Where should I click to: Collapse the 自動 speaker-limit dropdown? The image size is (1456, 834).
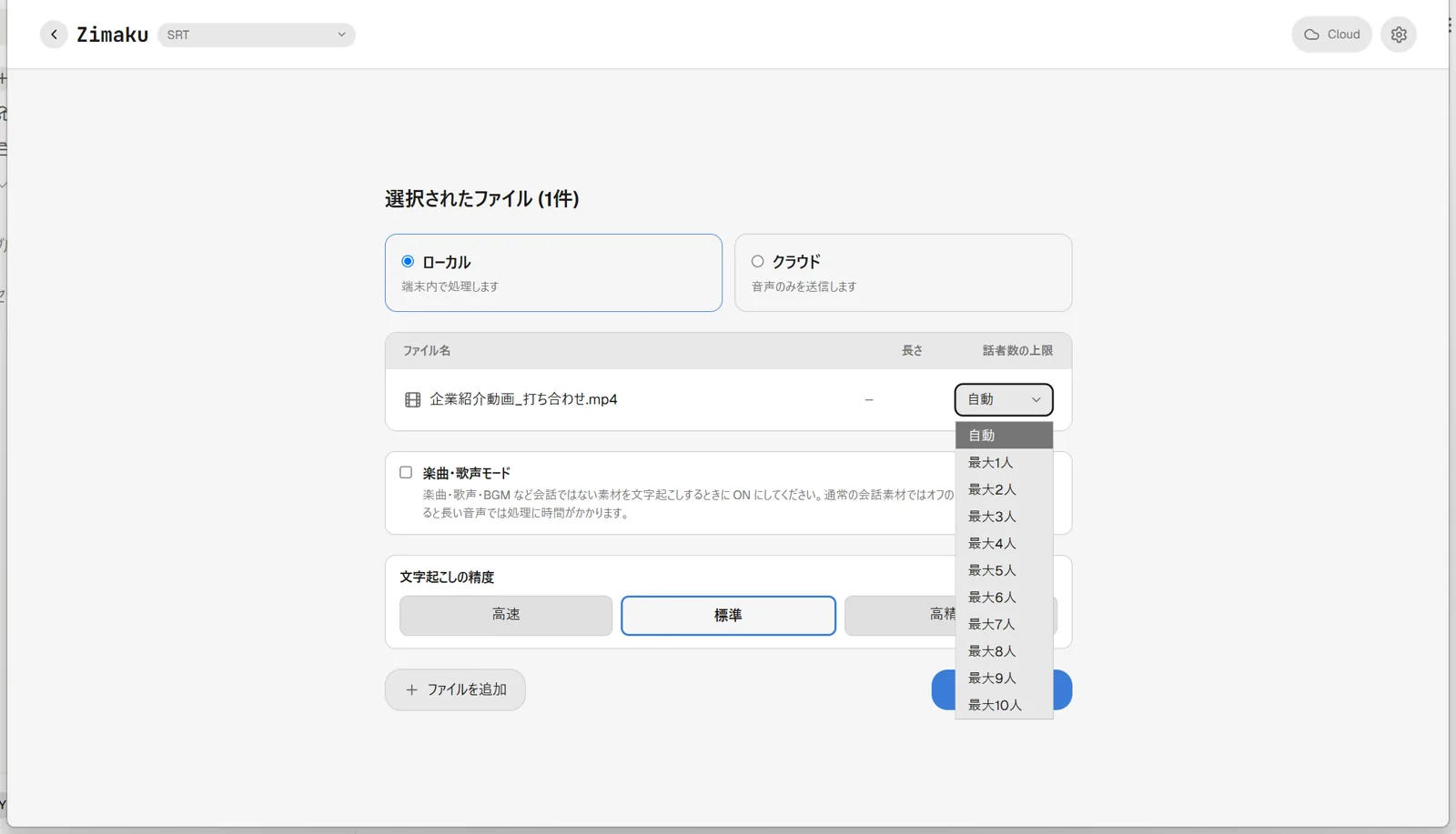point(1004,399)
